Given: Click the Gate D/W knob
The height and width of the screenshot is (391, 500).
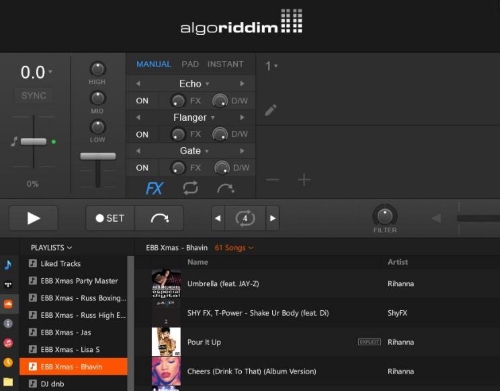Looking at the screenshot, I should [222, 168].
